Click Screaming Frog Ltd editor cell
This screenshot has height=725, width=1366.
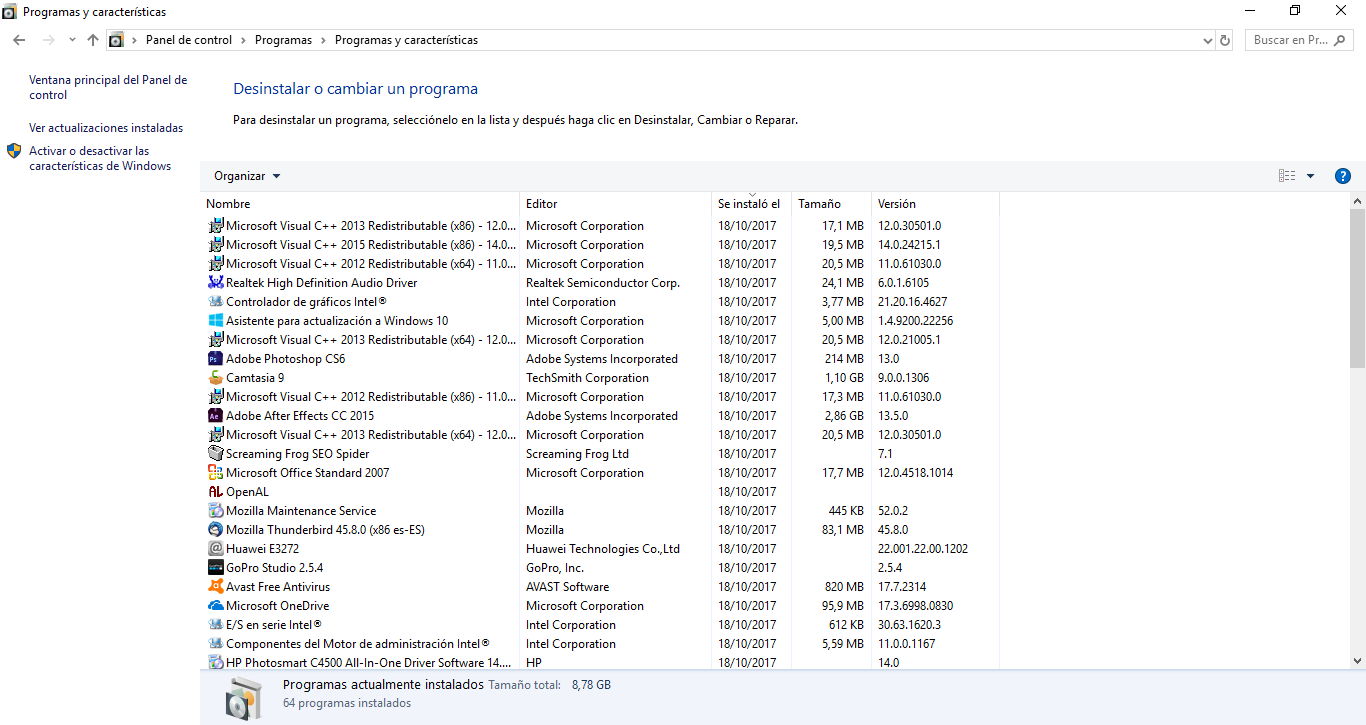pyautogui.click(x=577, y=454)
